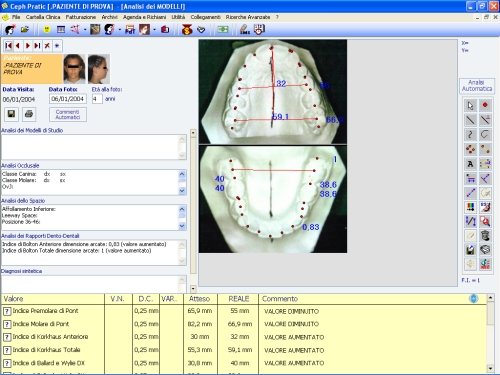Screen dimensions: 500x375
Task: Go to the next record
Action: 28,46
